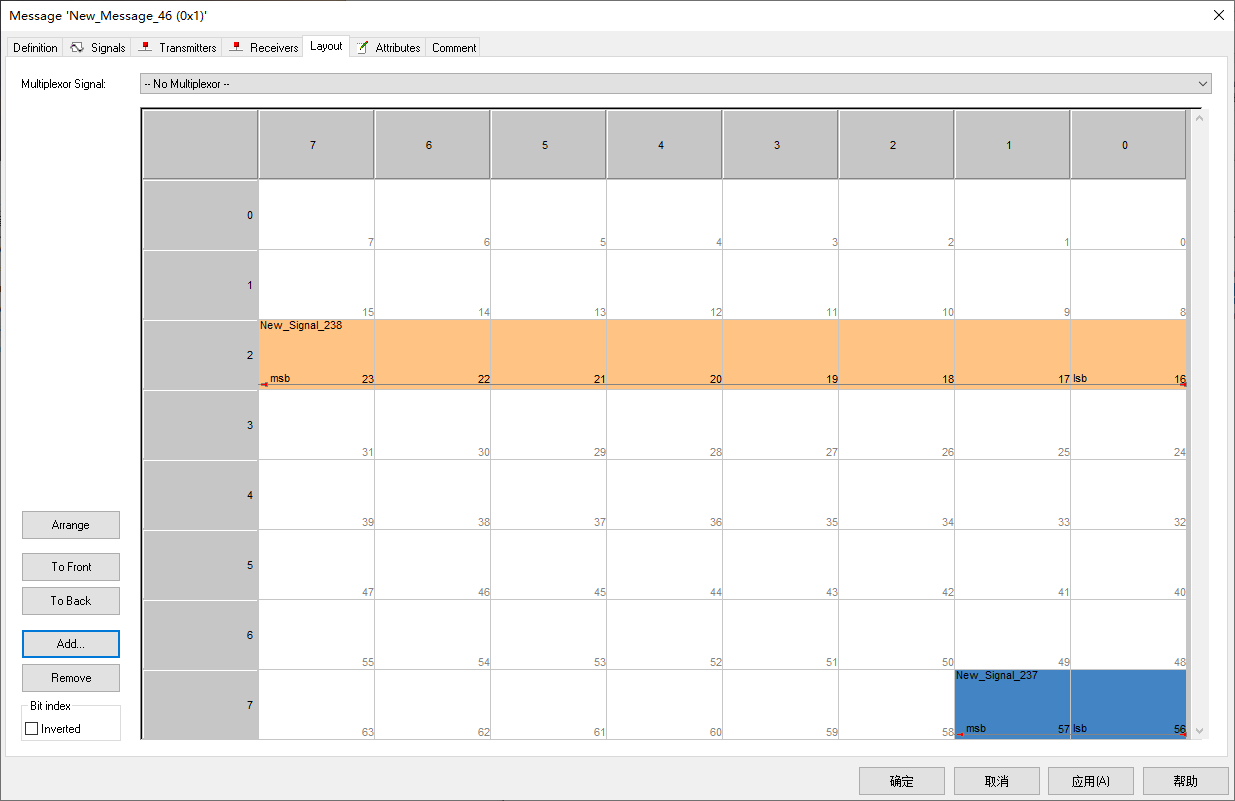
Task: Click the layout cell for bit 45
Action: [x=548, y=565]
